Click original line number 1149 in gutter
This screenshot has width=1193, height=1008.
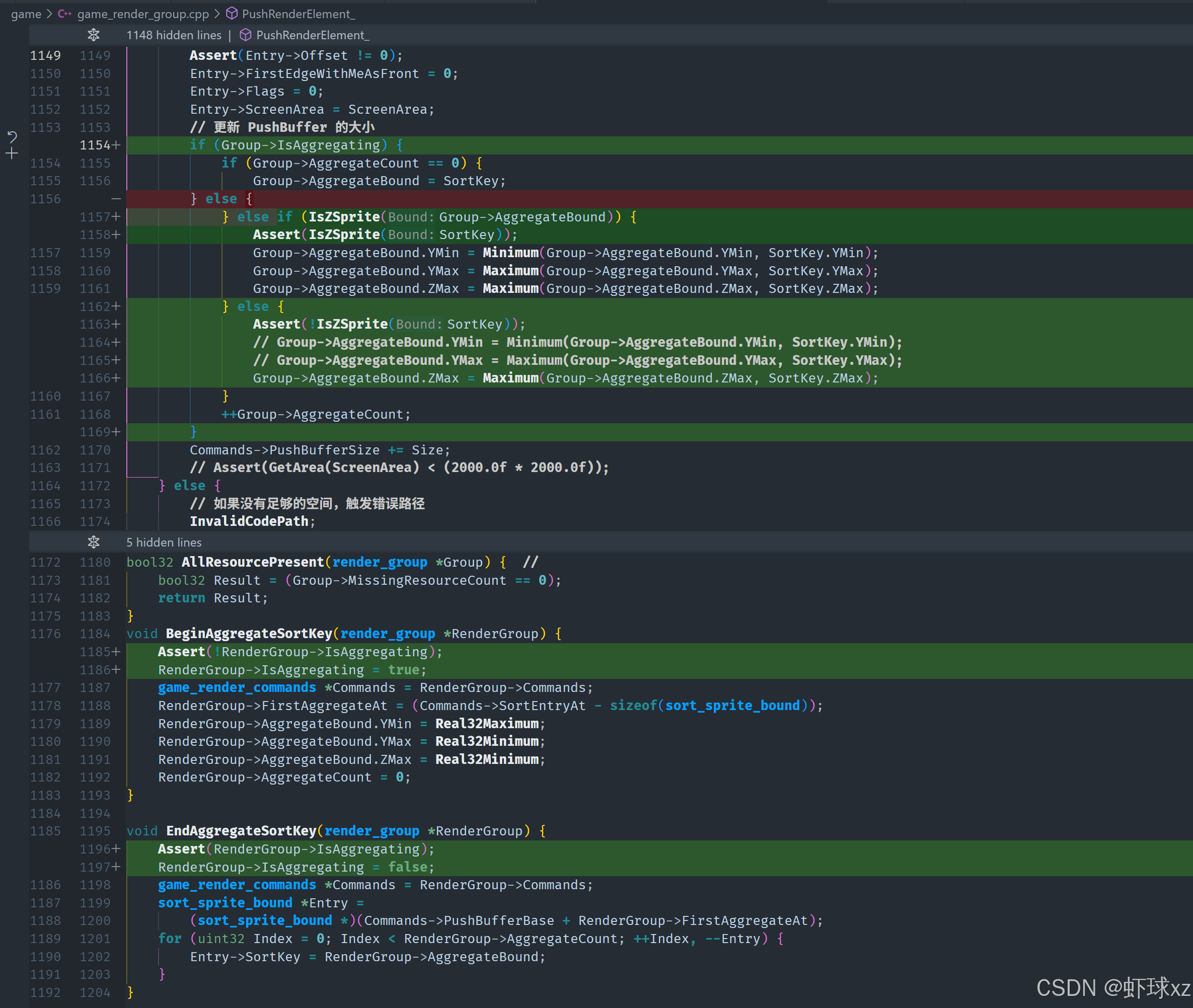(45, 55)
